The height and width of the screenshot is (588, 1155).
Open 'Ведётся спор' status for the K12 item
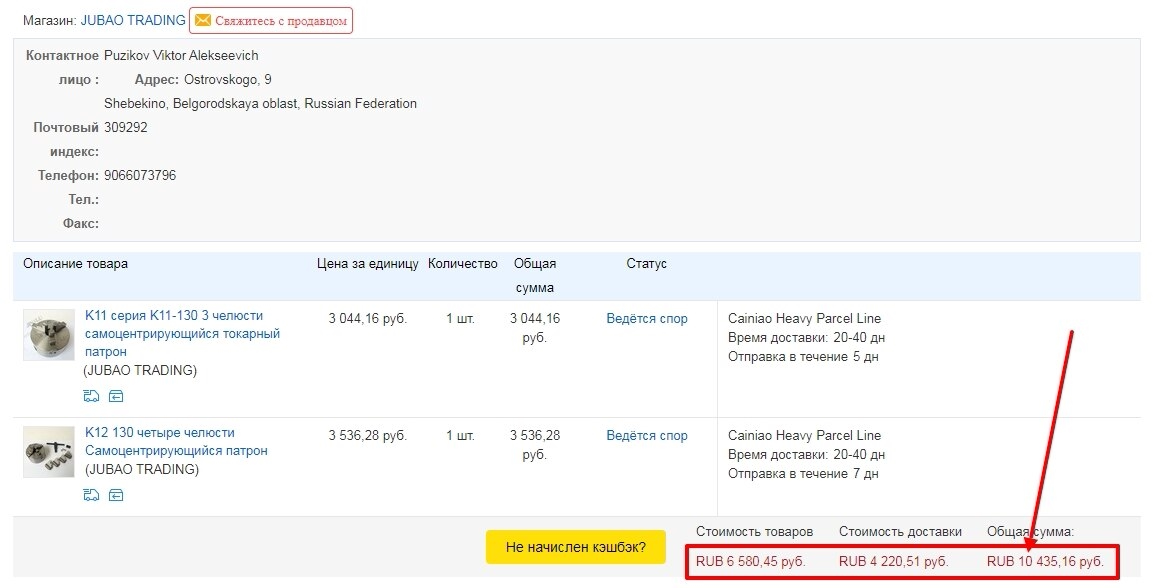pos(647,436)
